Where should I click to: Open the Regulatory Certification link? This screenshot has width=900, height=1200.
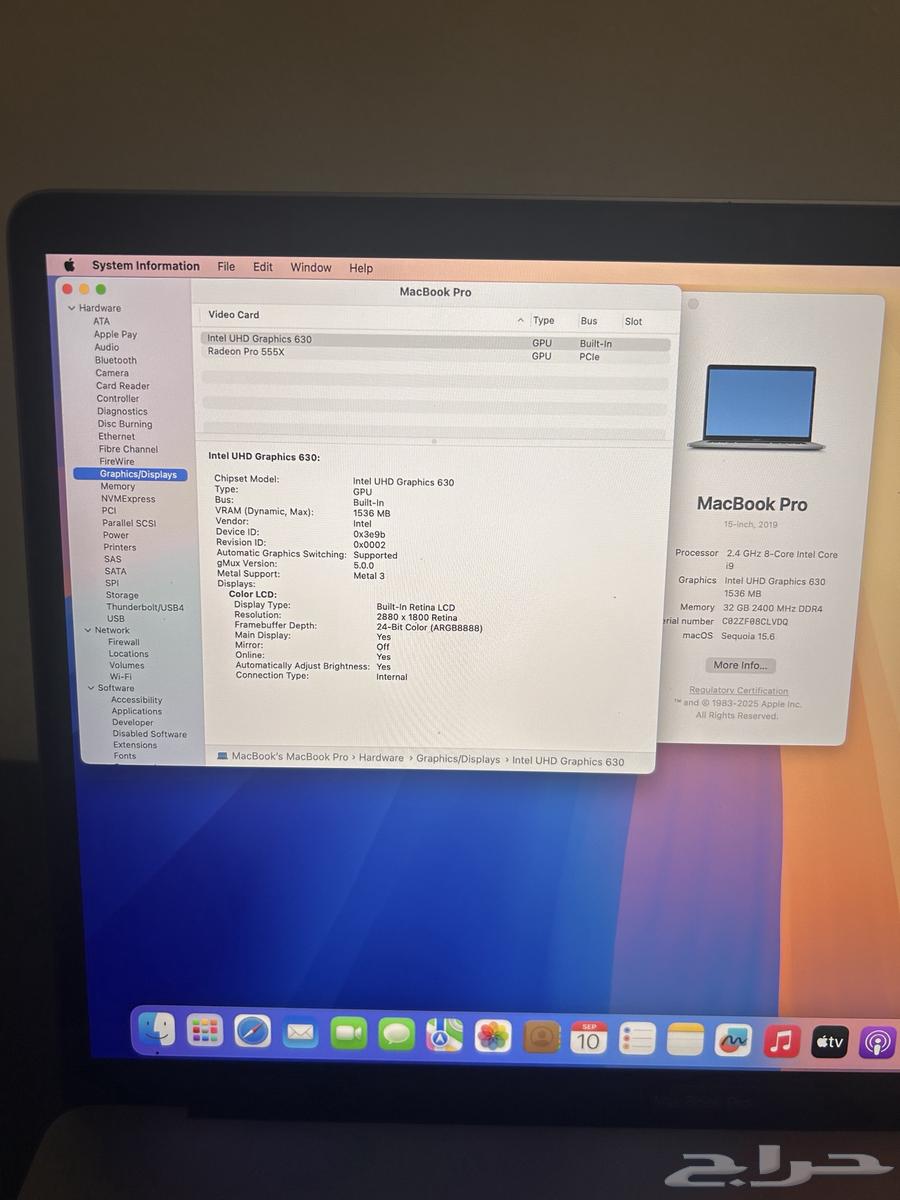point(738,690)
